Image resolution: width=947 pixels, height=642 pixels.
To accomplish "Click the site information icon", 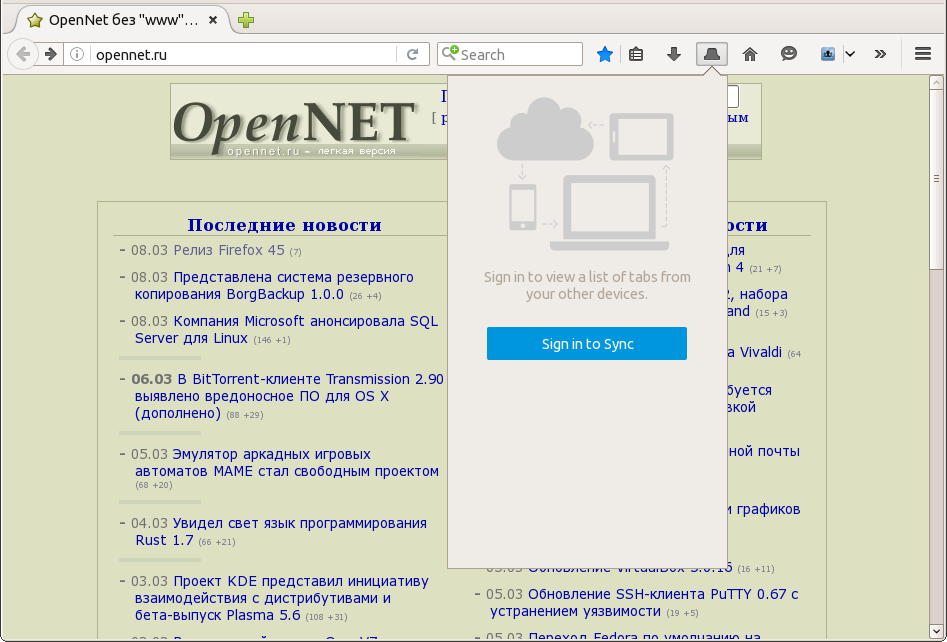I will [78, 55].
